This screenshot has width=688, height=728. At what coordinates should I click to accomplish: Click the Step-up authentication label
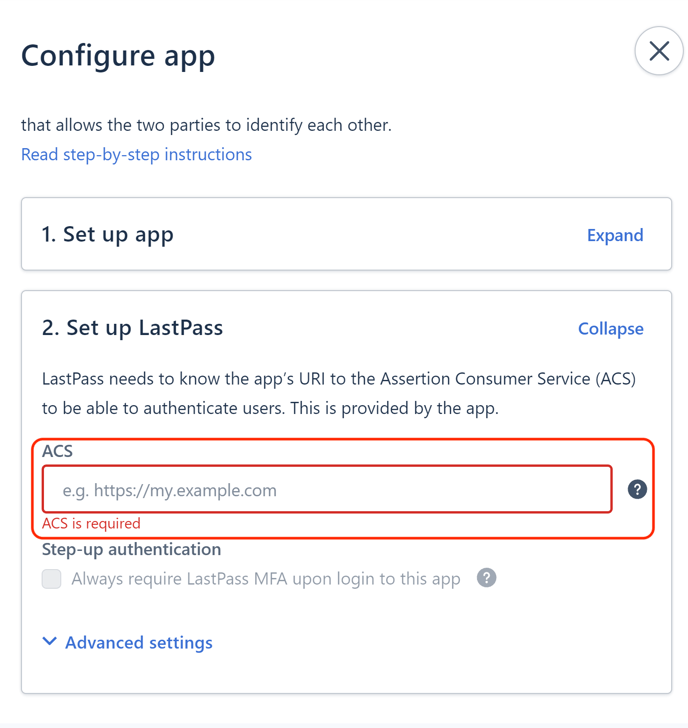[131, 549]
